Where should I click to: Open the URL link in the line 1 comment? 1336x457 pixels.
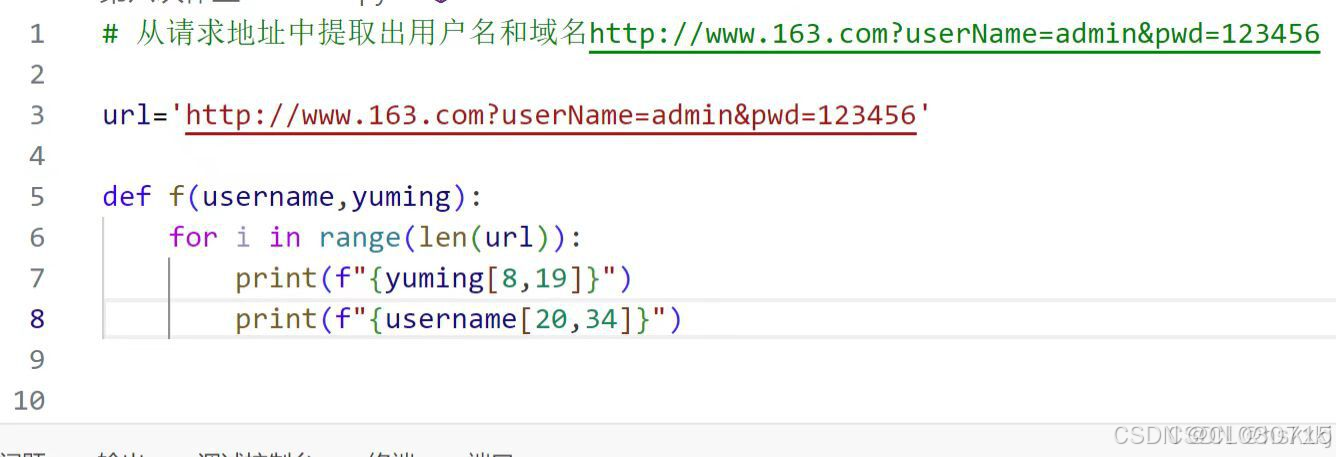tap(954, 34)
